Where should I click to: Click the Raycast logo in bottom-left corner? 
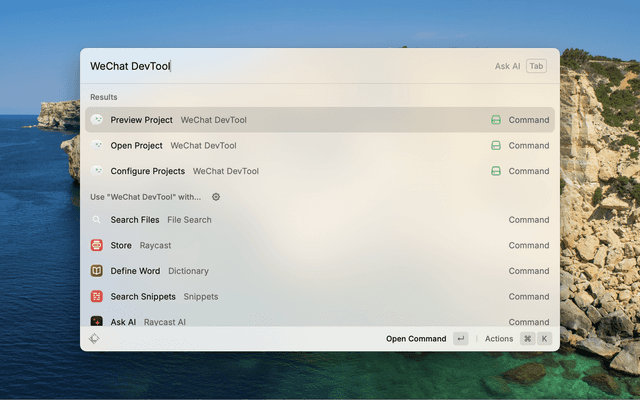(94, 339)
